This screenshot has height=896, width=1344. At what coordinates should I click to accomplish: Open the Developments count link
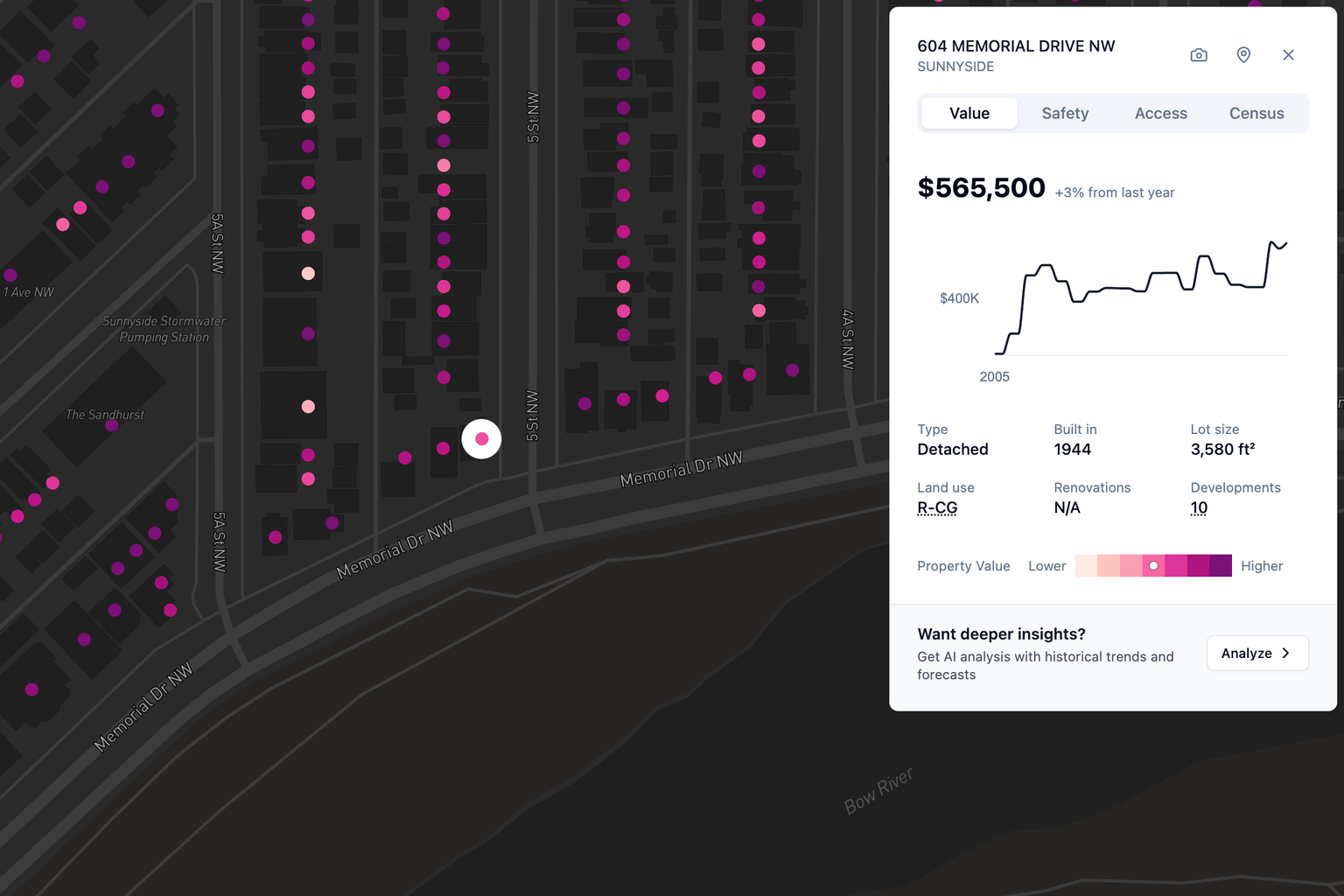tap(1199, 507)
